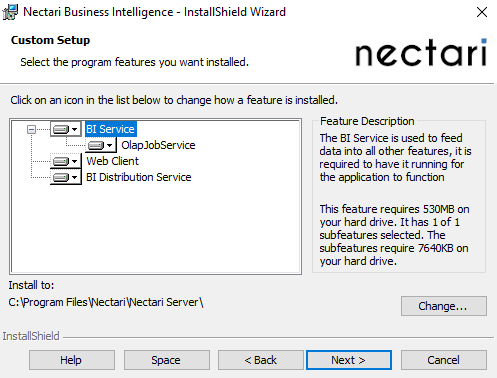Select the BI Distribution Service tree item
This screenshot has width=497, height=378.
(x=139, y=177)
